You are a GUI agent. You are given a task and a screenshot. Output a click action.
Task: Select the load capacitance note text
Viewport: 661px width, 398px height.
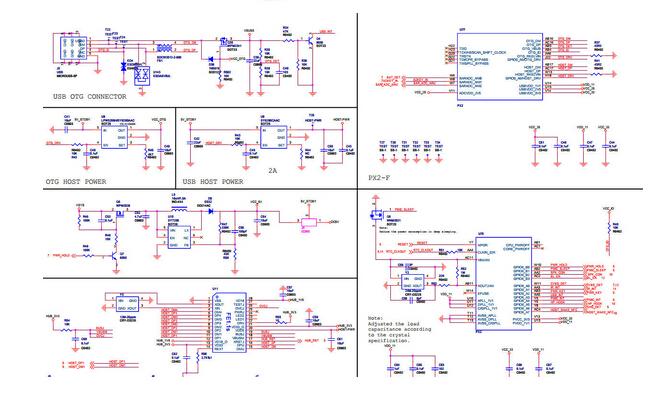click(x=389, y=329)
